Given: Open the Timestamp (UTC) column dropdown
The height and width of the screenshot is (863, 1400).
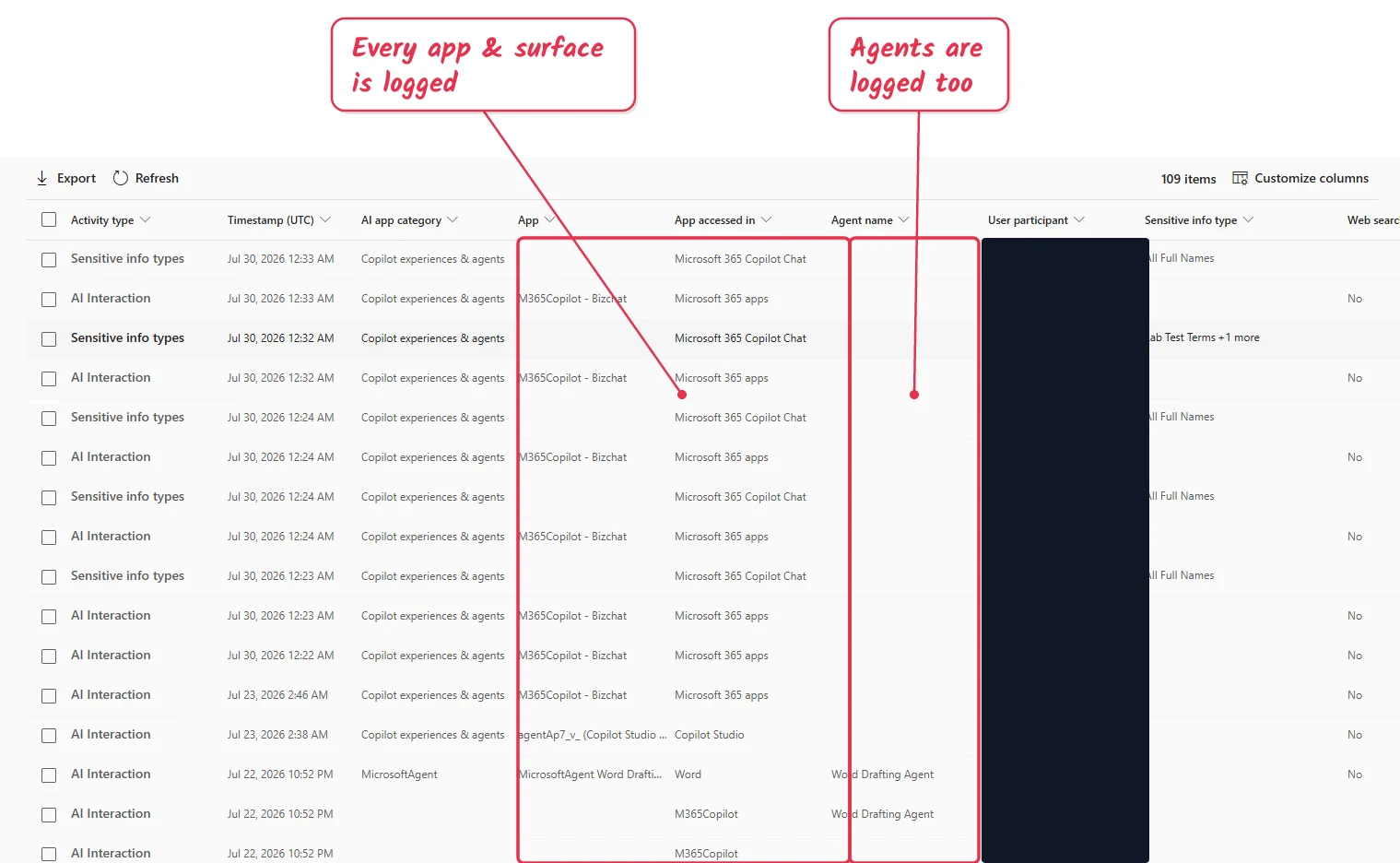Looking at the screenshot, I should pyautogui.click(x=325, y=219).
